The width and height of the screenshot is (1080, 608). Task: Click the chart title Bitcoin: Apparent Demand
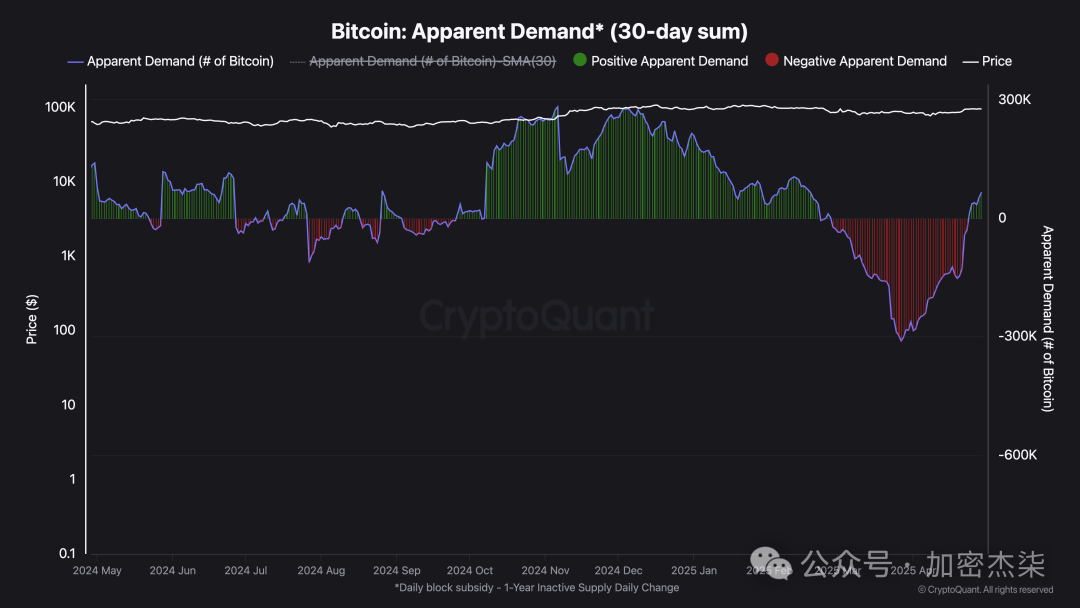pos(539,32)
